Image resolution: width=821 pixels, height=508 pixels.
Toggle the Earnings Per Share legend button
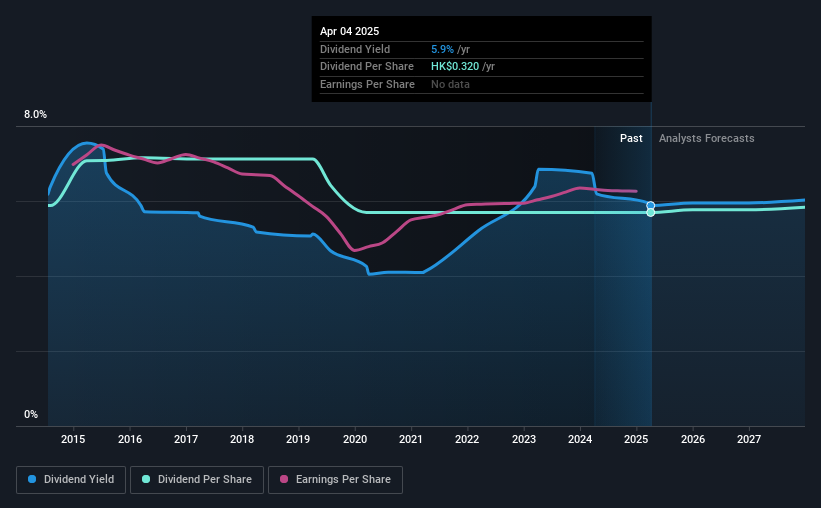(x=335, y=480)
